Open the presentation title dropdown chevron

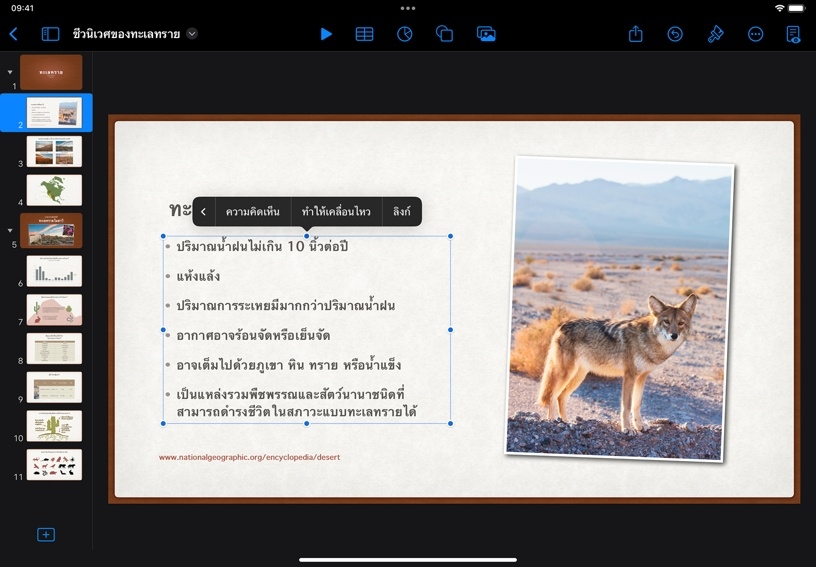point(192,34)
